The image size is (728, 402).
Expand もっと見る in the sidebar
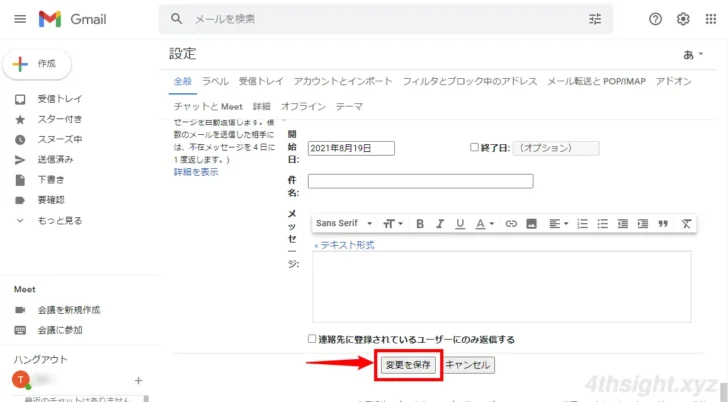pos(59,220)
